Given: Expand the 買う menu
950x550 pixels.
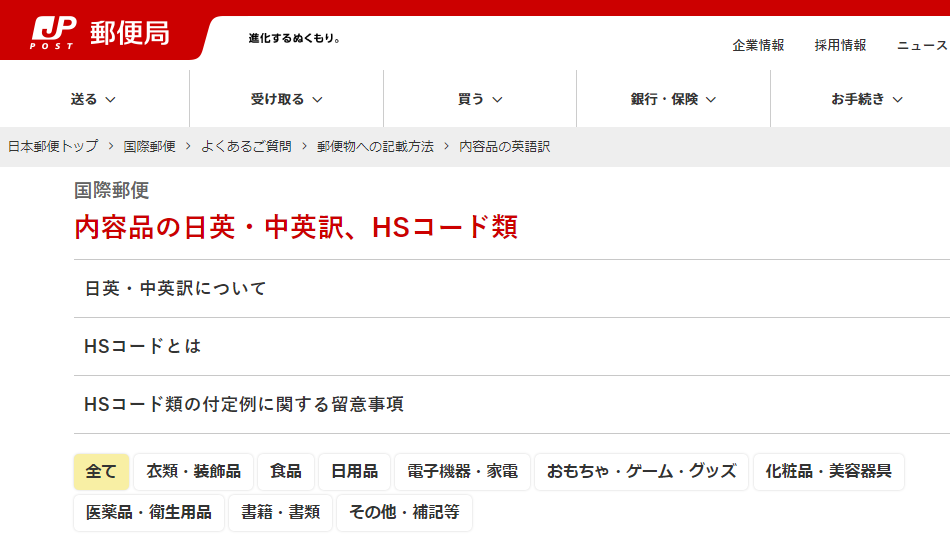Looking at the screenshot, I should (x=480, y=99).
